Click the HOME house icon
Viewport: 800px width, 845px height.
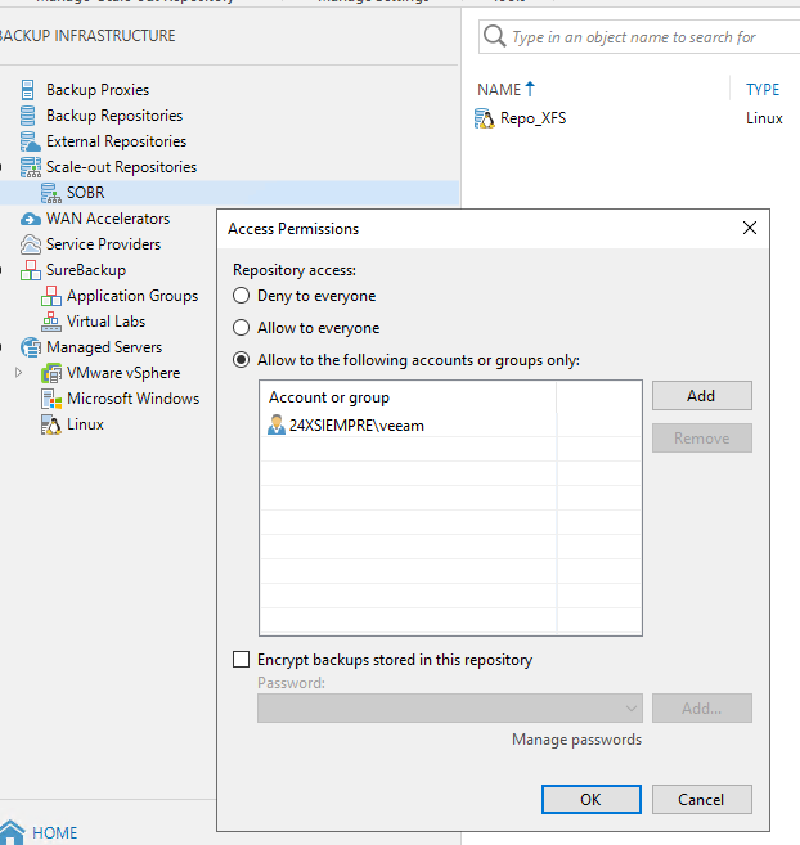tap(12, 832)
